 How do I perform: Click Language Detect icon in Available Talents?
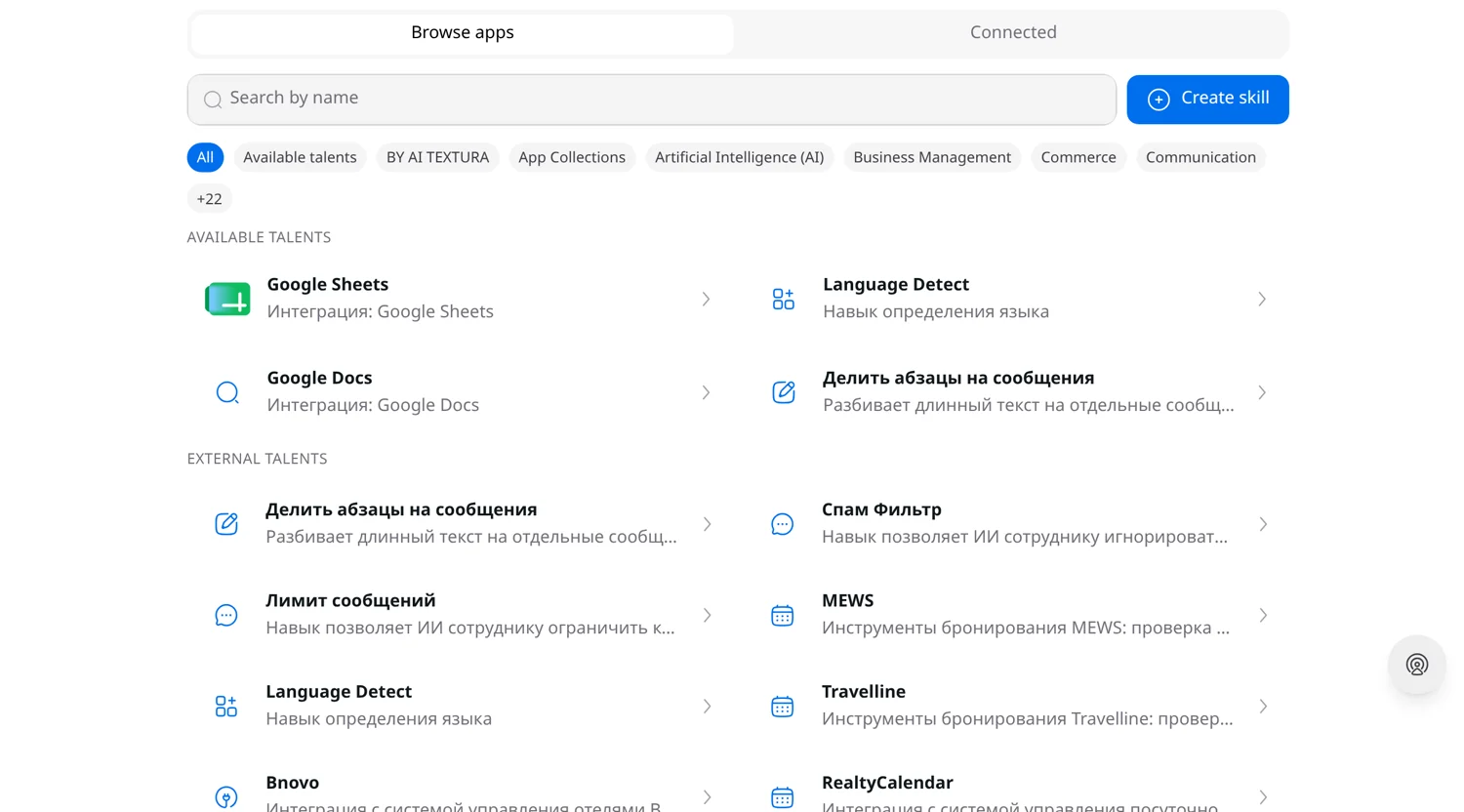783,299
